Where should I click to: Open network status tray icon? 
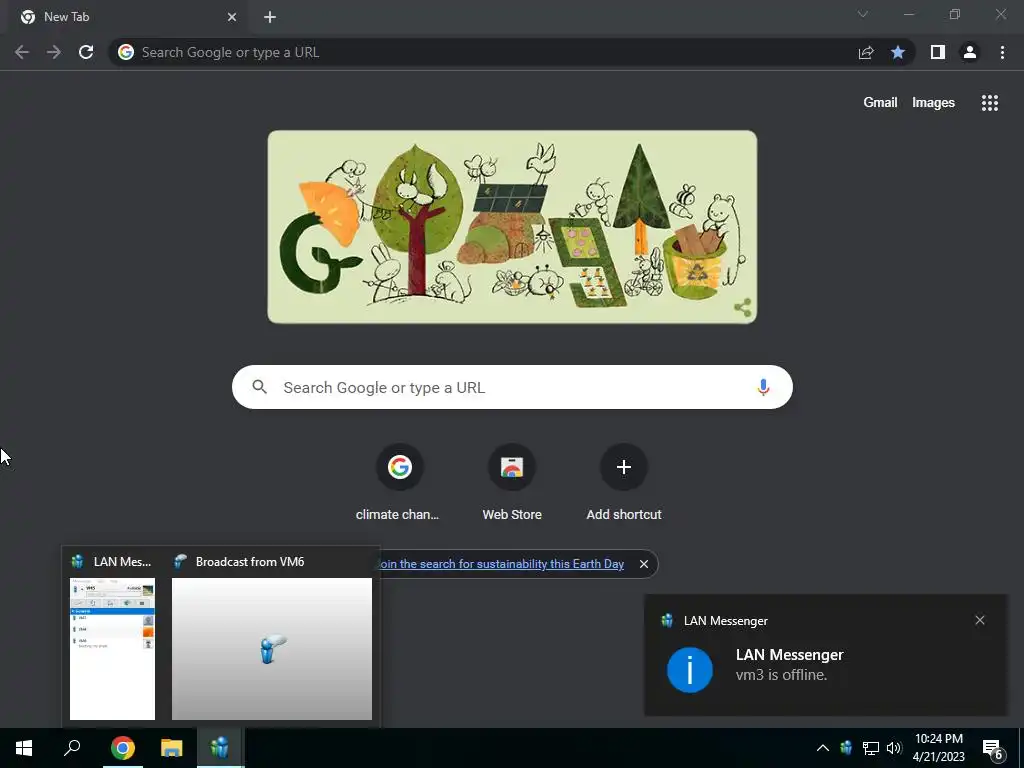[871, 748]
